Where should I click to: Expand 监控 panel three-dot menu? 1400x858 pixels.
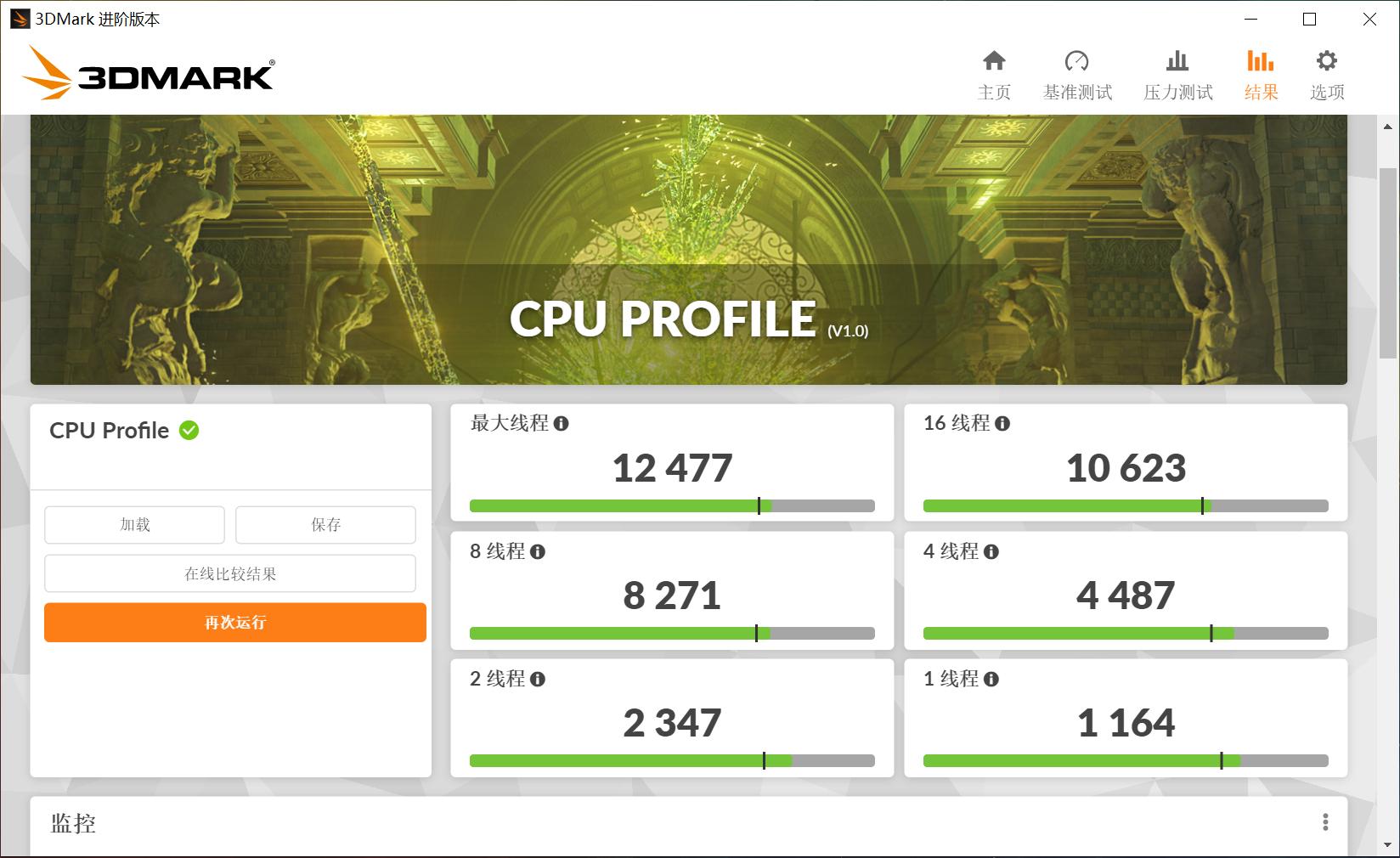[1325, 821]
